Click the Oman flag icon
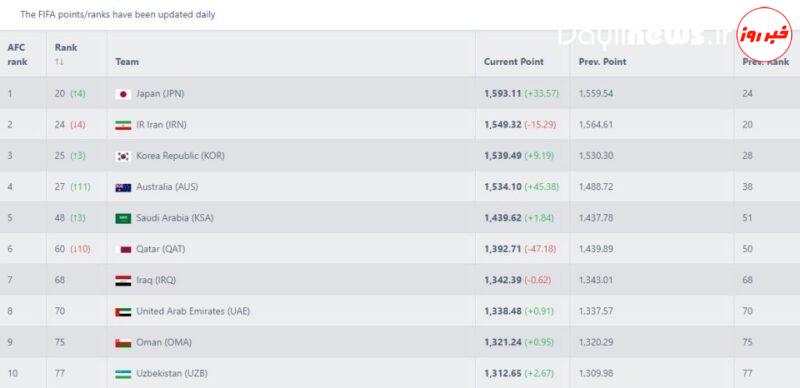Image resolution: width=800 pixels, height=388 pixels. click(123, 343)
